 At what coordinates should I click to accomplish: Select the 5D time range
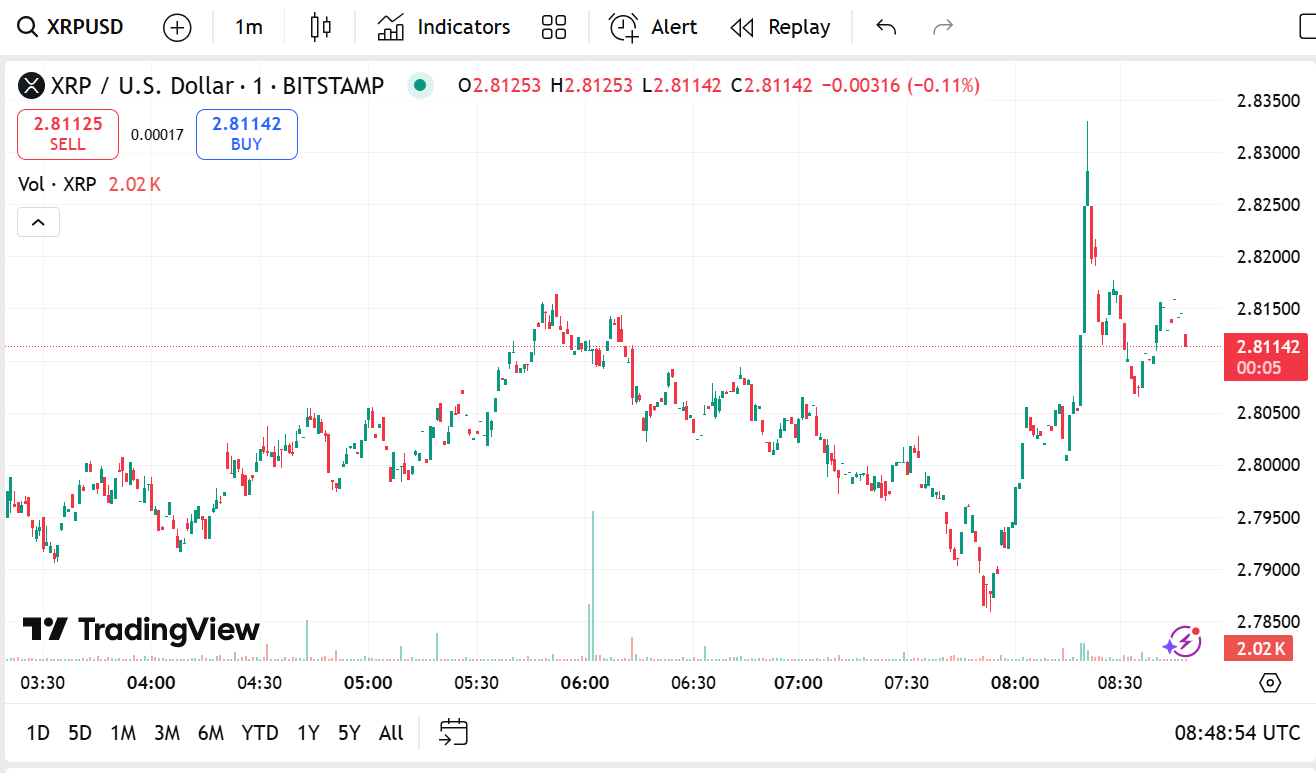tap(80, 733)
